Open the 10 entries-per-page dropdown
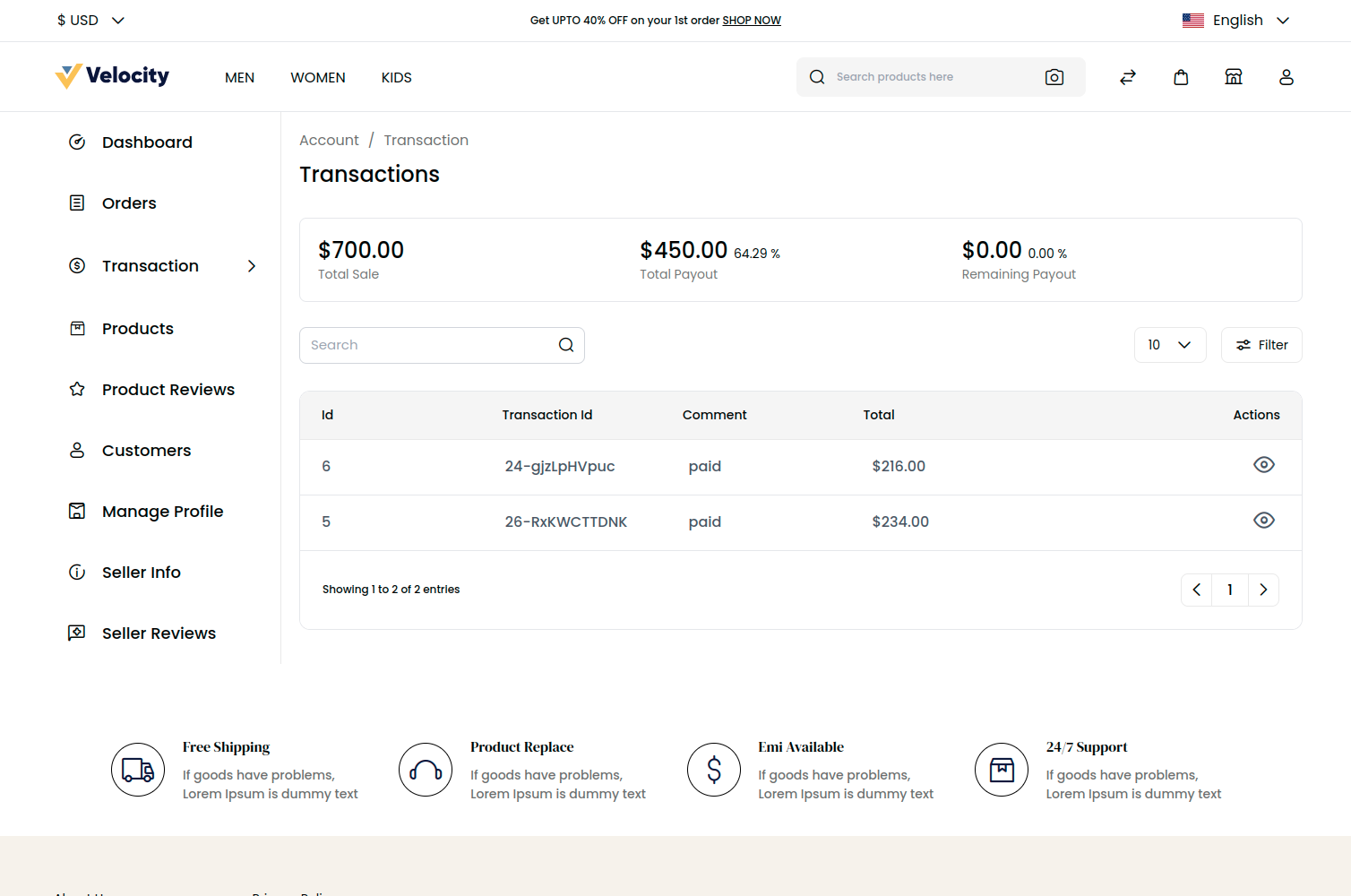The width and height of the screenshot is (1351, 896). tap(1170, 345)
